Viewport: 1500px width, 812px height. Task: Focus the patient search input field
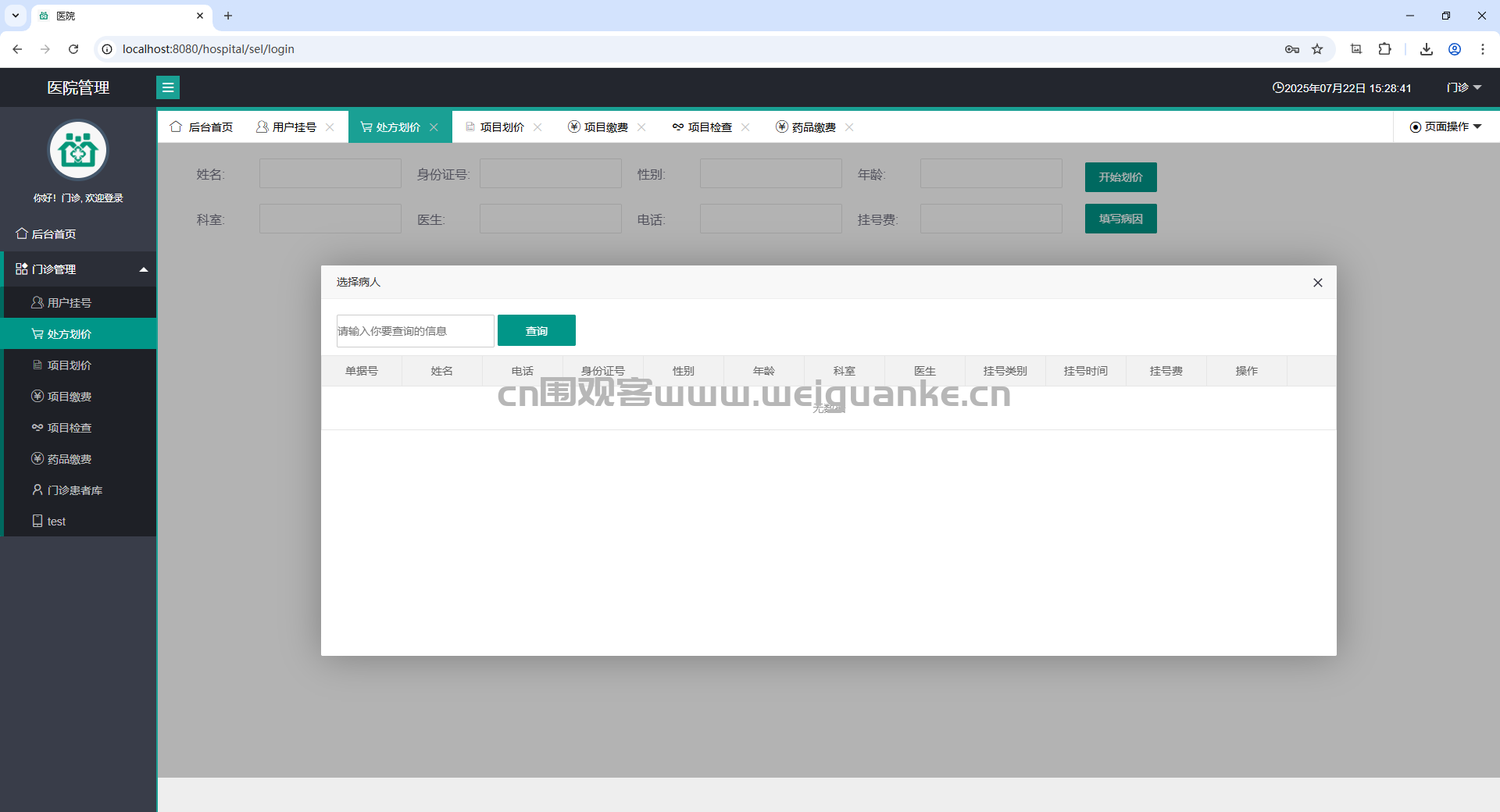click(x=415, y=331)
